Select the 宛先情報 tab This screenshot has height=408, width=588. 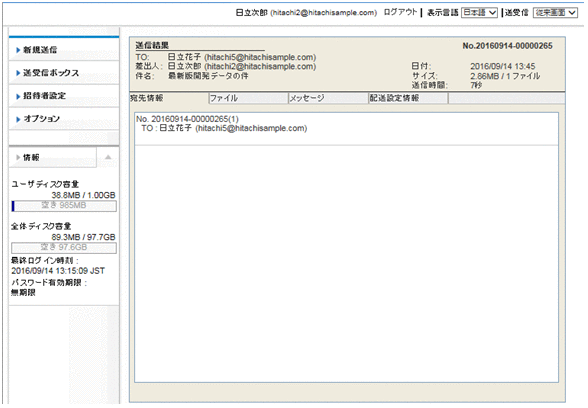pos(169,98)
